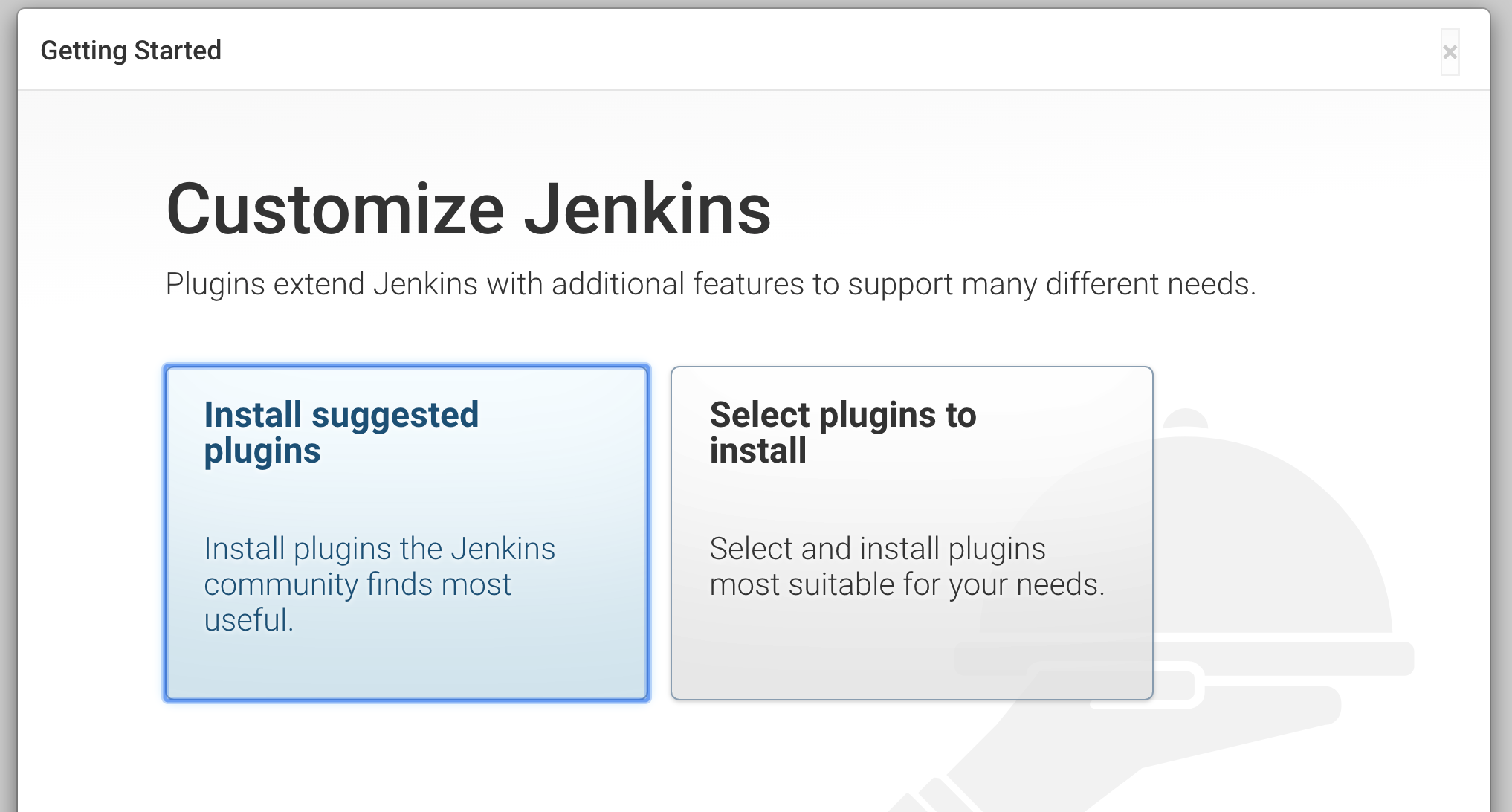
Task: Click the word 'useful.' in suggested card
Action: [x=249, y=620]
